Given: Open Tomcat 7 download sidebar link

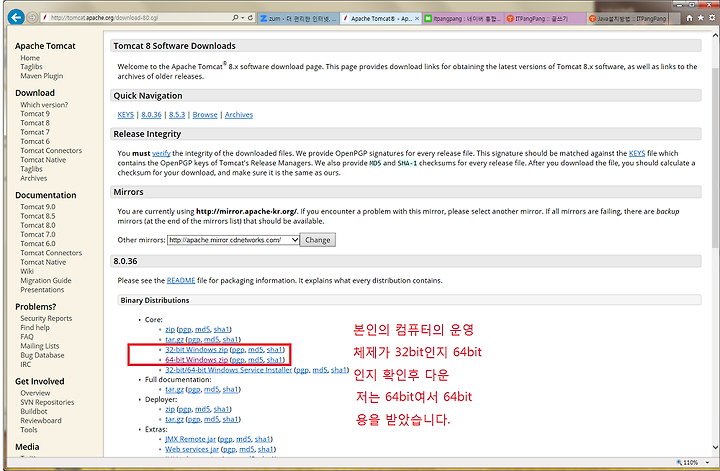Looking at the screenshot, I should (x=35, y=132).
